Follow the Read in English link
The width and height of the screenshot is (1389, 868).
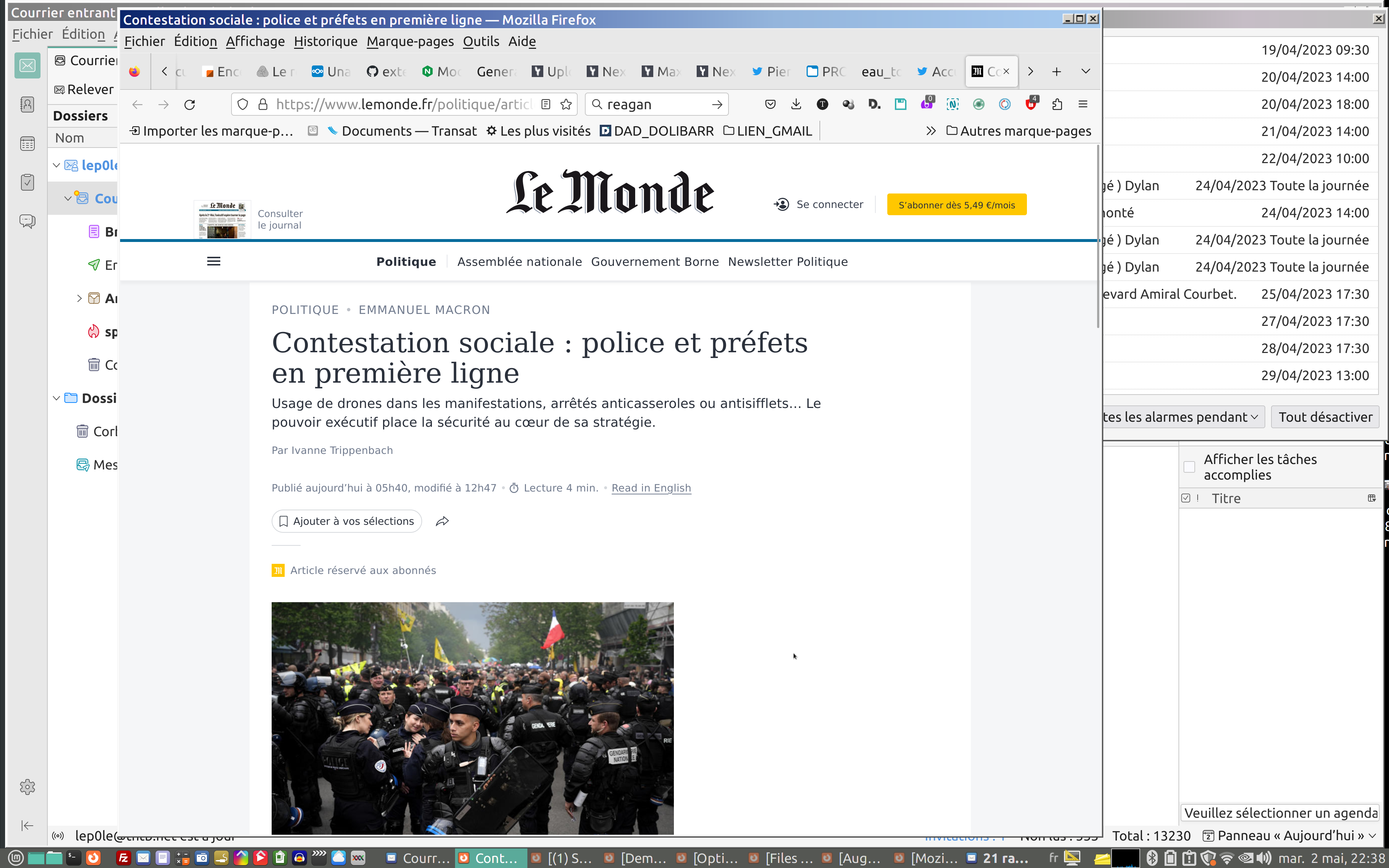651,488
